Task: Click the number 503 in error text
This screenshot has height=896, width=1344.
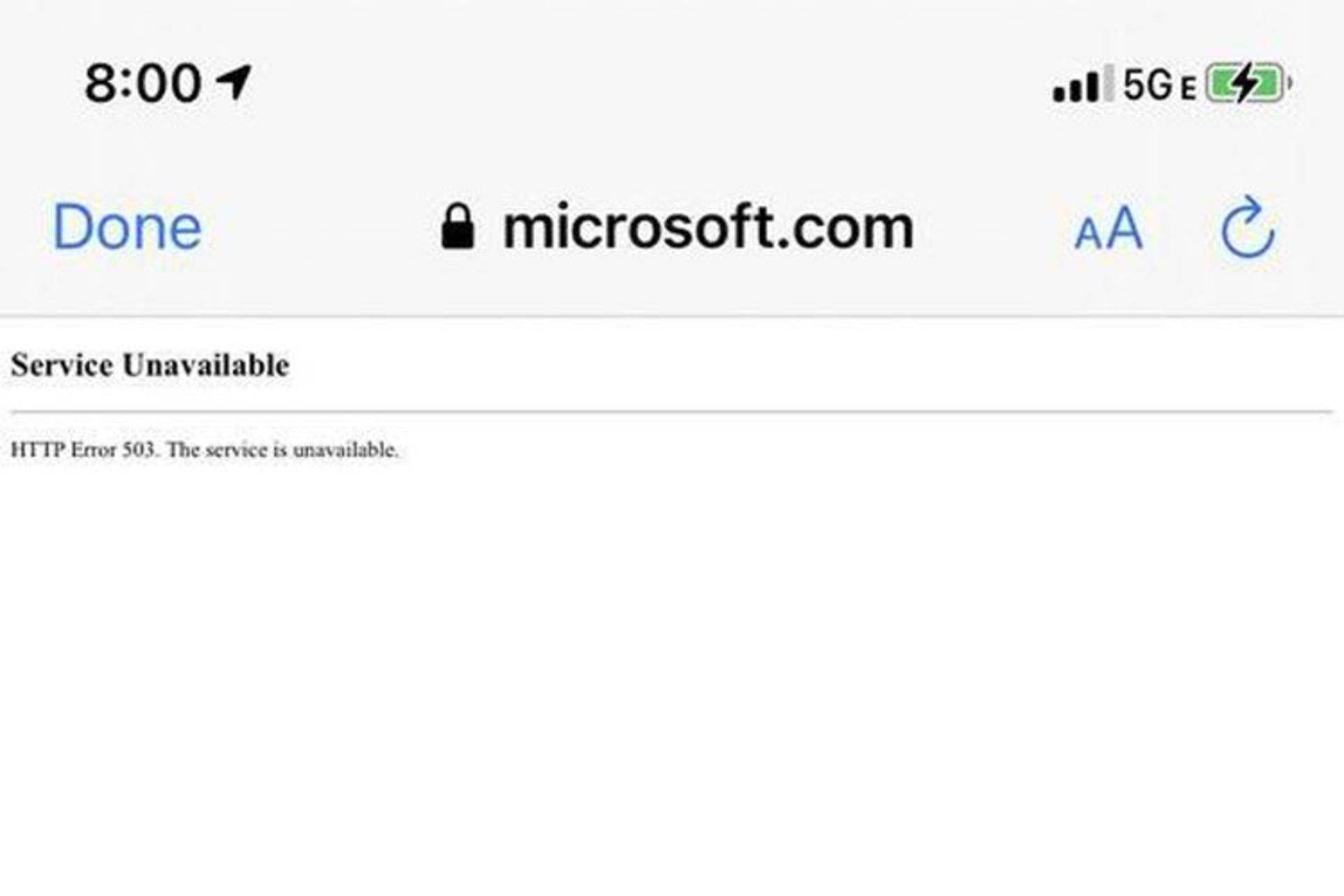Action: (x=139, y=450)
